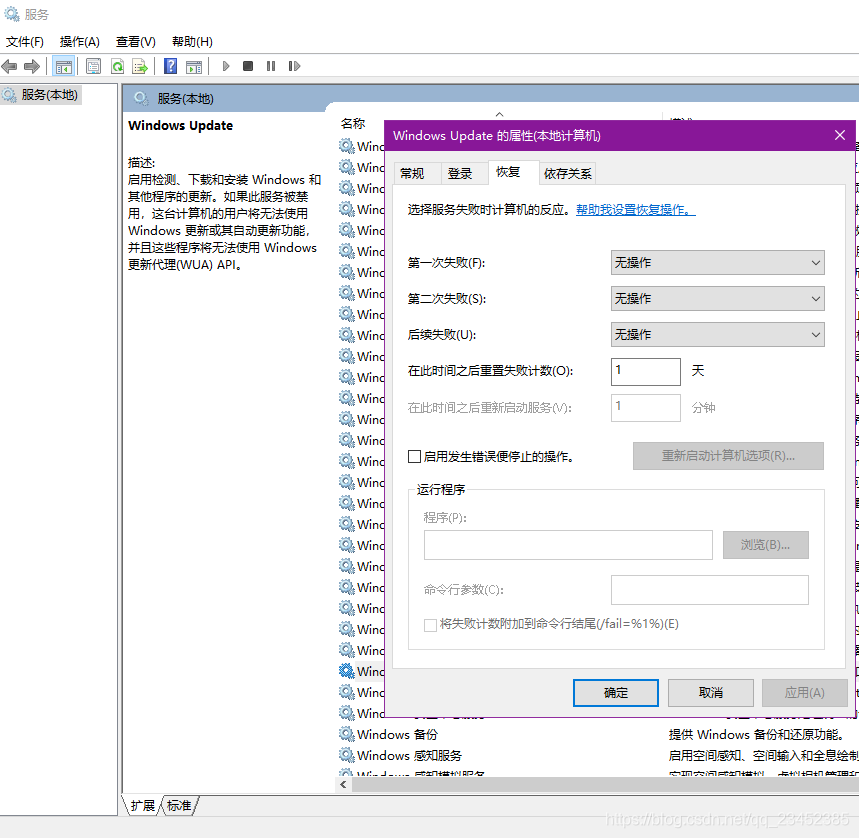Click the highlighted Windows Update service gear icon
Image resolution: width=859 pixels, height=838 pixels.
347,671
